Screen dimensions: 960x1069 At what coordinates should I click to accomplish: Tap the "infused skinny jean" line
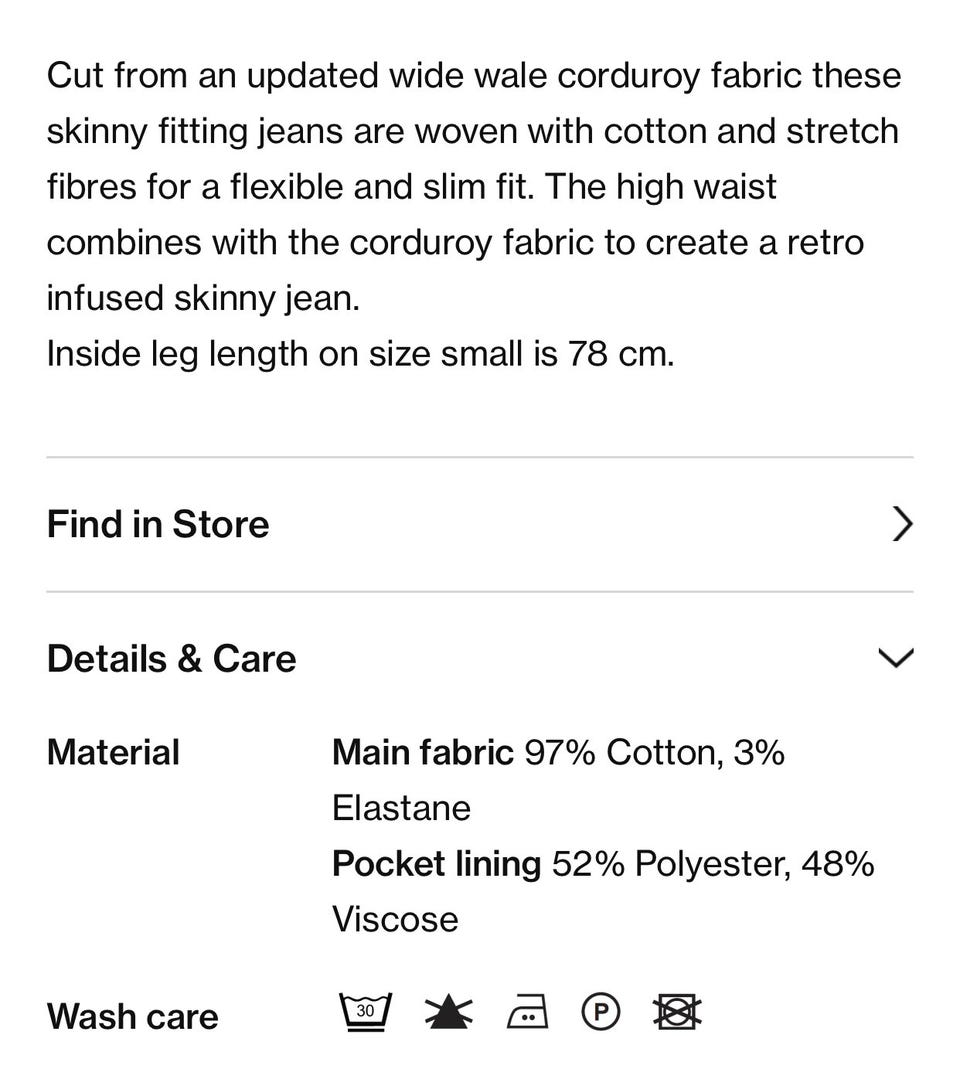tap(203, 298)
